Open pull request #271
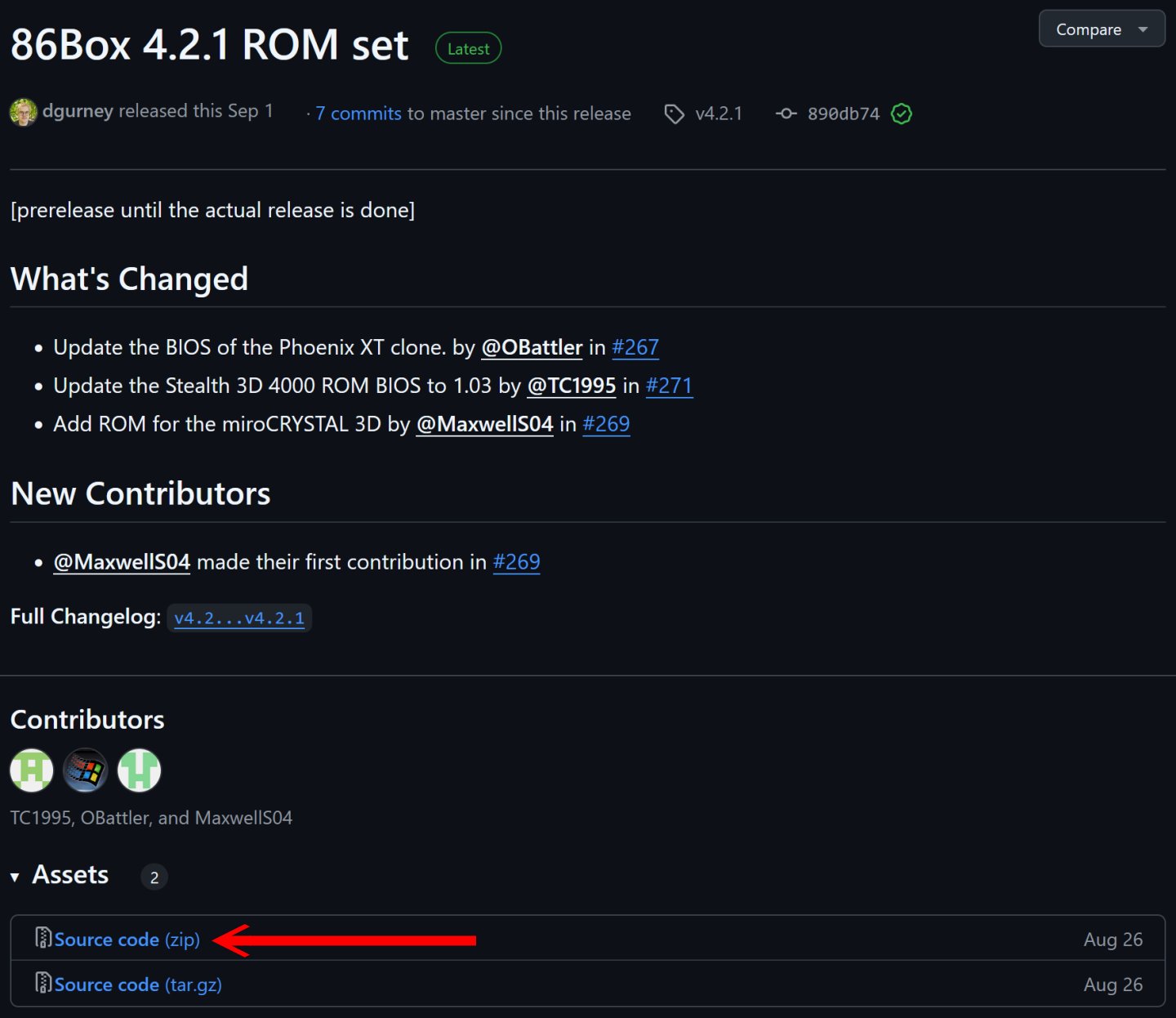 click(x=669, y=386)
